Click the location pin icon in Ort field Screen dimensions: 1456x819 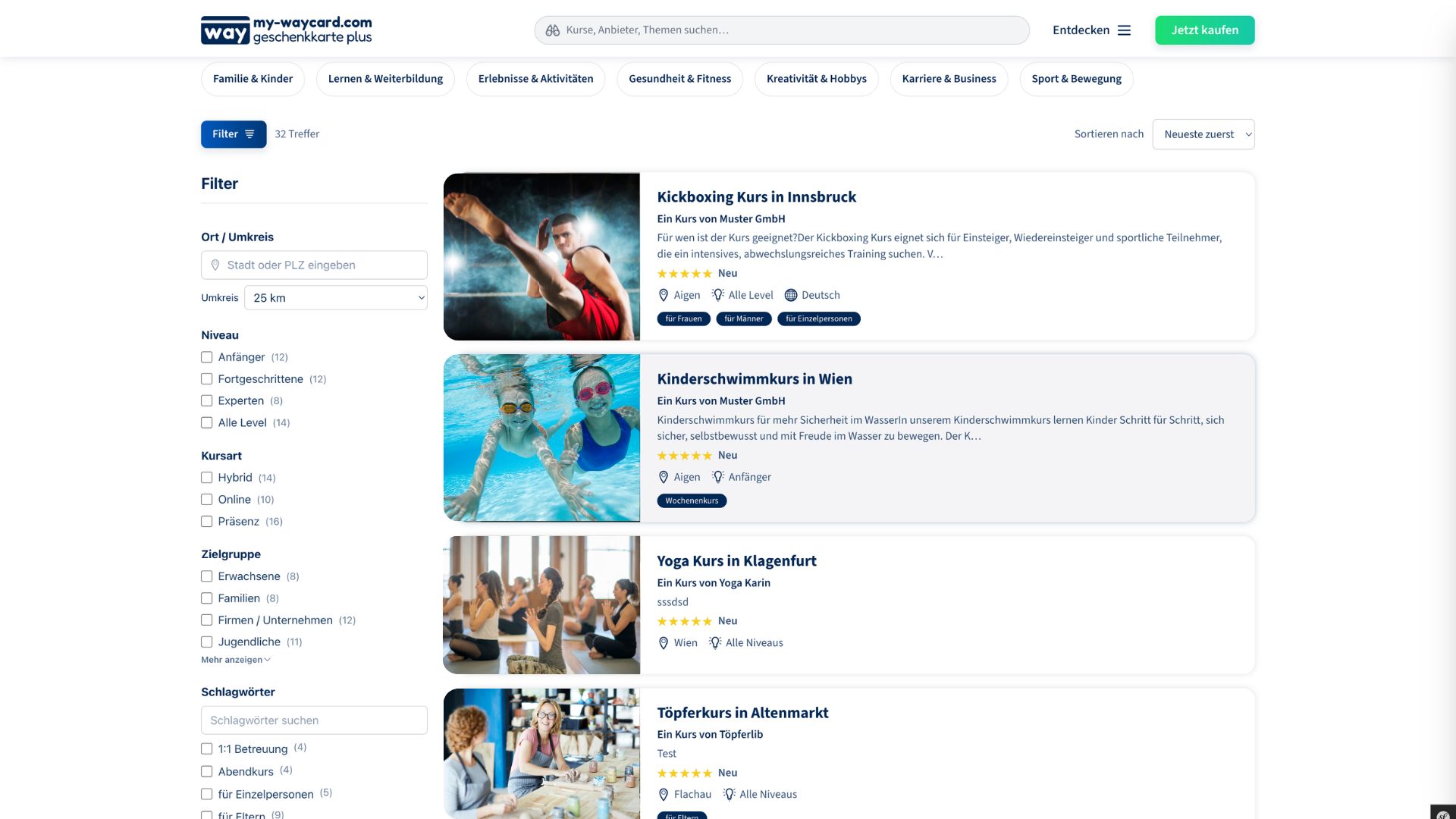215,265
